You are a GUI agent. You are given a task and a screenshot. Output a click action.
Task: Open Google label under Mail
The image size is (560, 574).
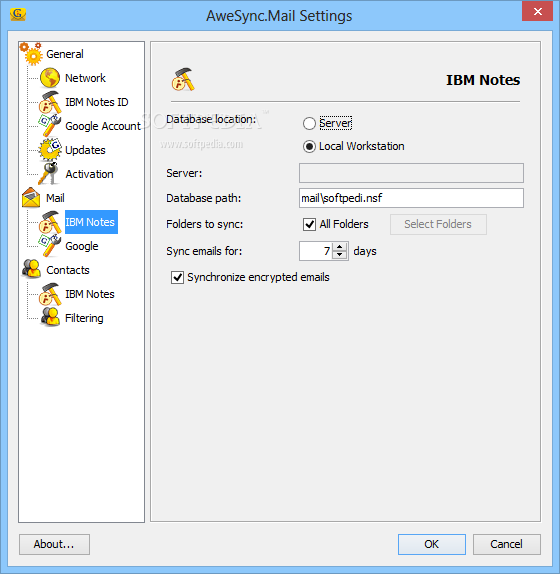(x=82, y=246)
